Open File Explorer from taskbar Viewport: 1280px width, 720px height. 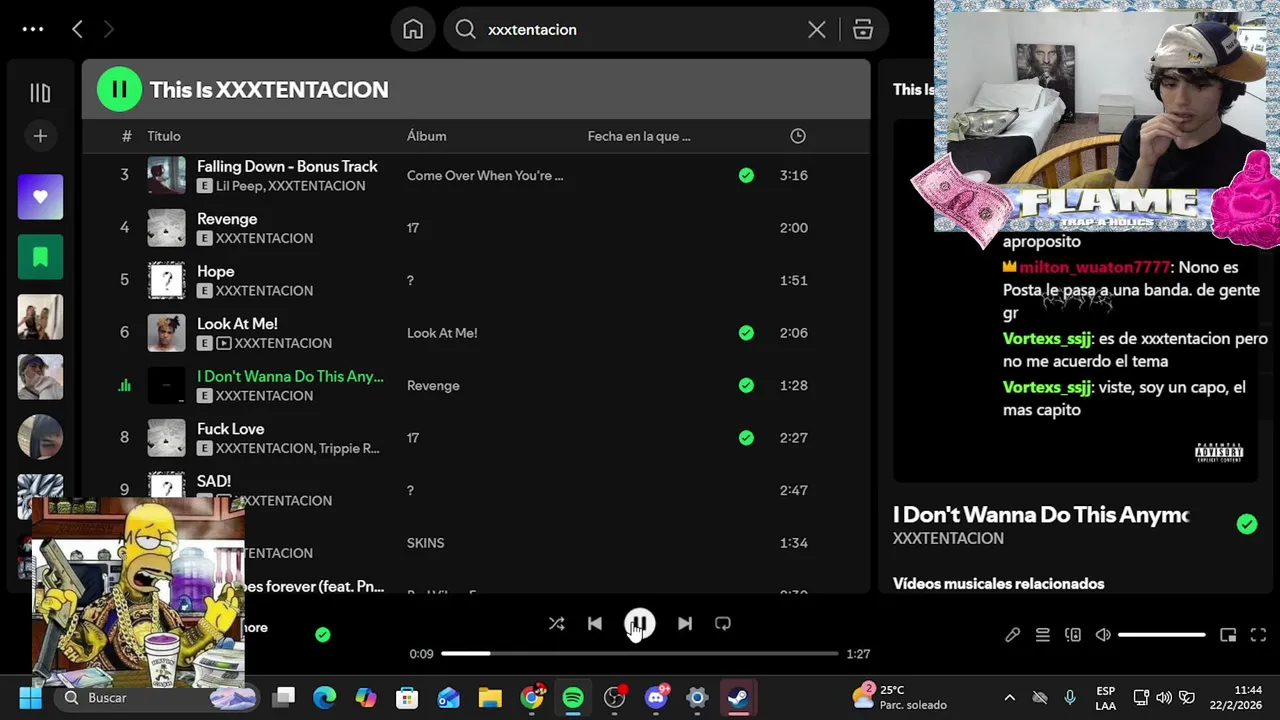coord(490,698)
